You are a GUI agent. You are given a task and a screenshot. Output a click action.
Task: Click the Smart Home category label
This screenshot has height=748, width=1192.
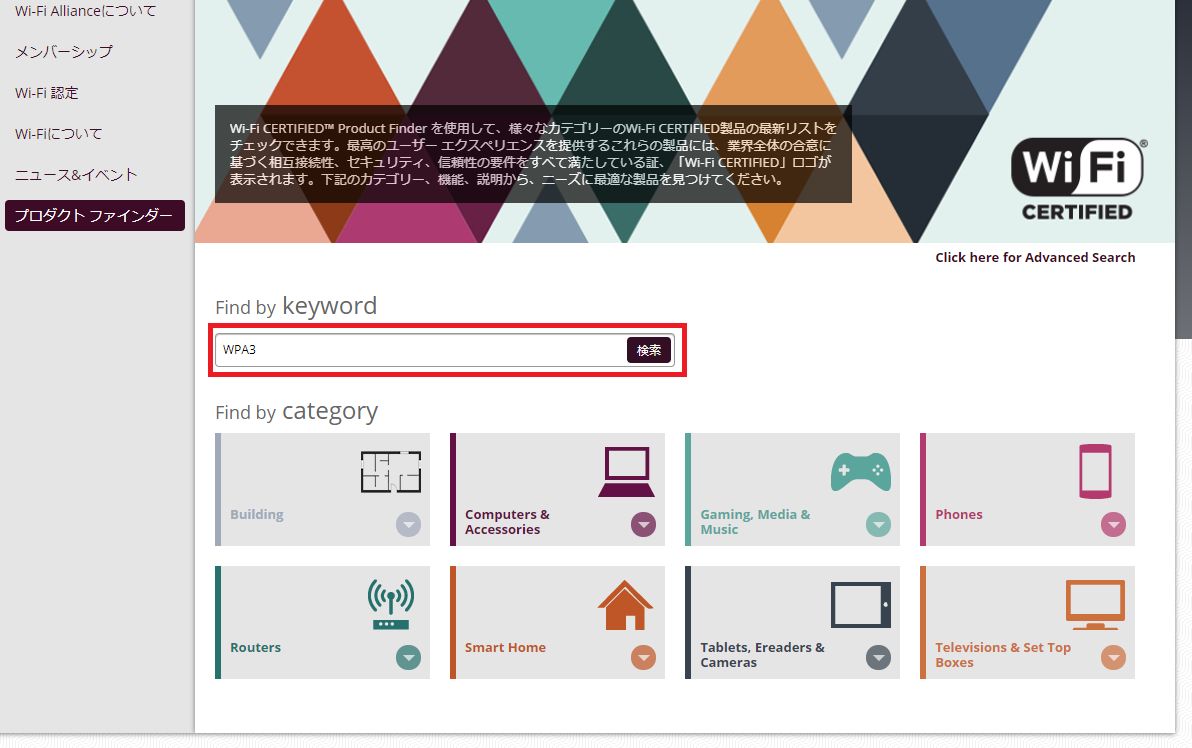506,648
